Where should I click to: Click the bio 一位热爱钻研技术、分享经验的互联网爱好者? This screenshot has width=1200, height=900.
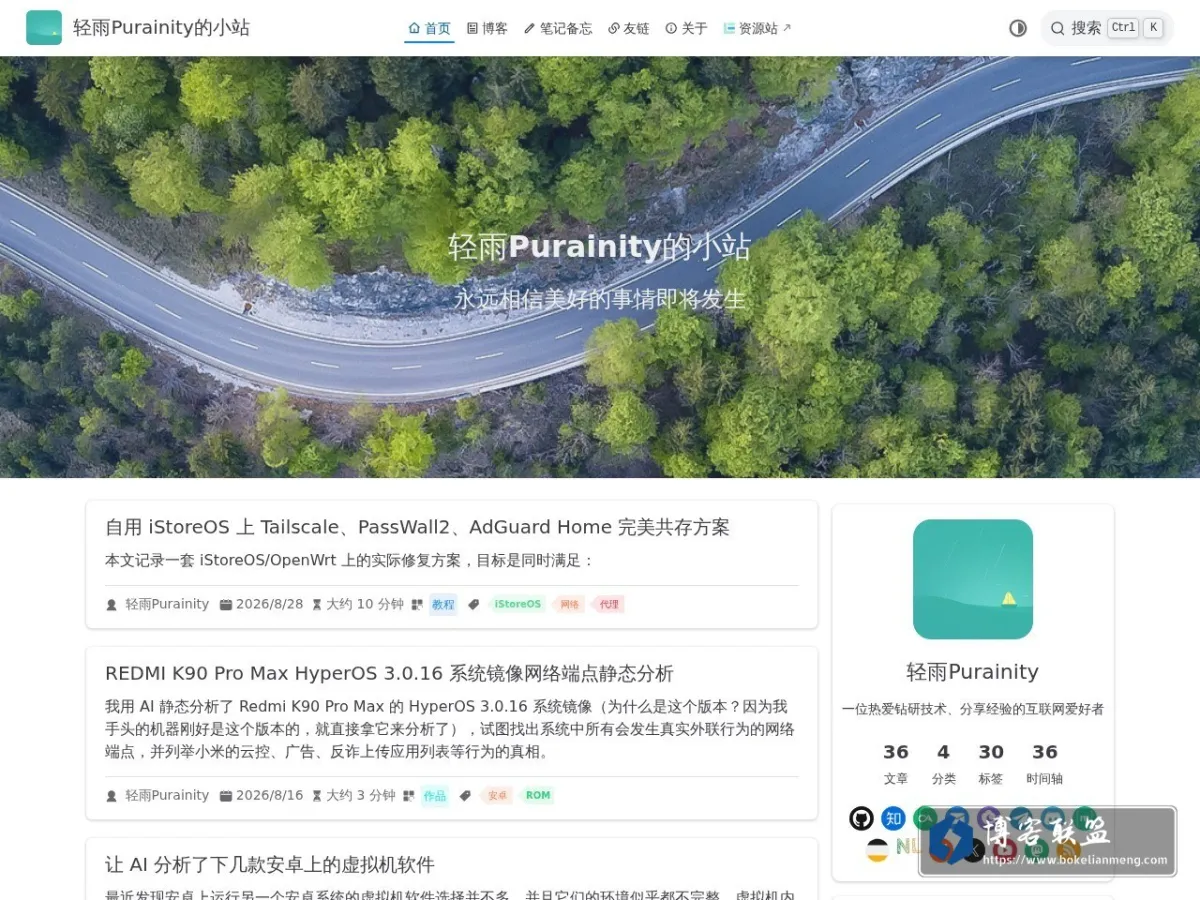[x=973, y=709]
